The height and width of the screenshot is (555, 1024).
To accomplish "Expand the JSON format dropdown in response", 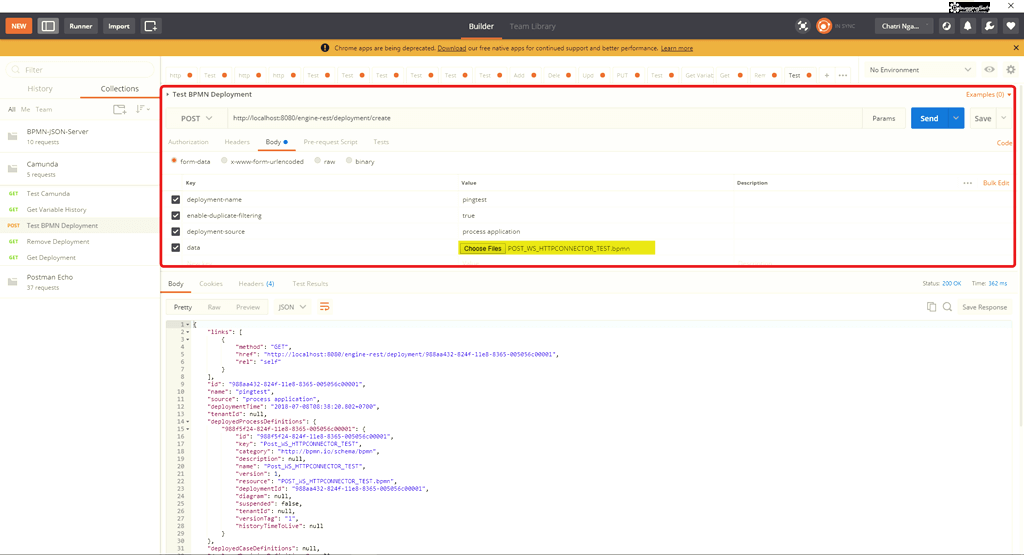I will coord(292,307).
